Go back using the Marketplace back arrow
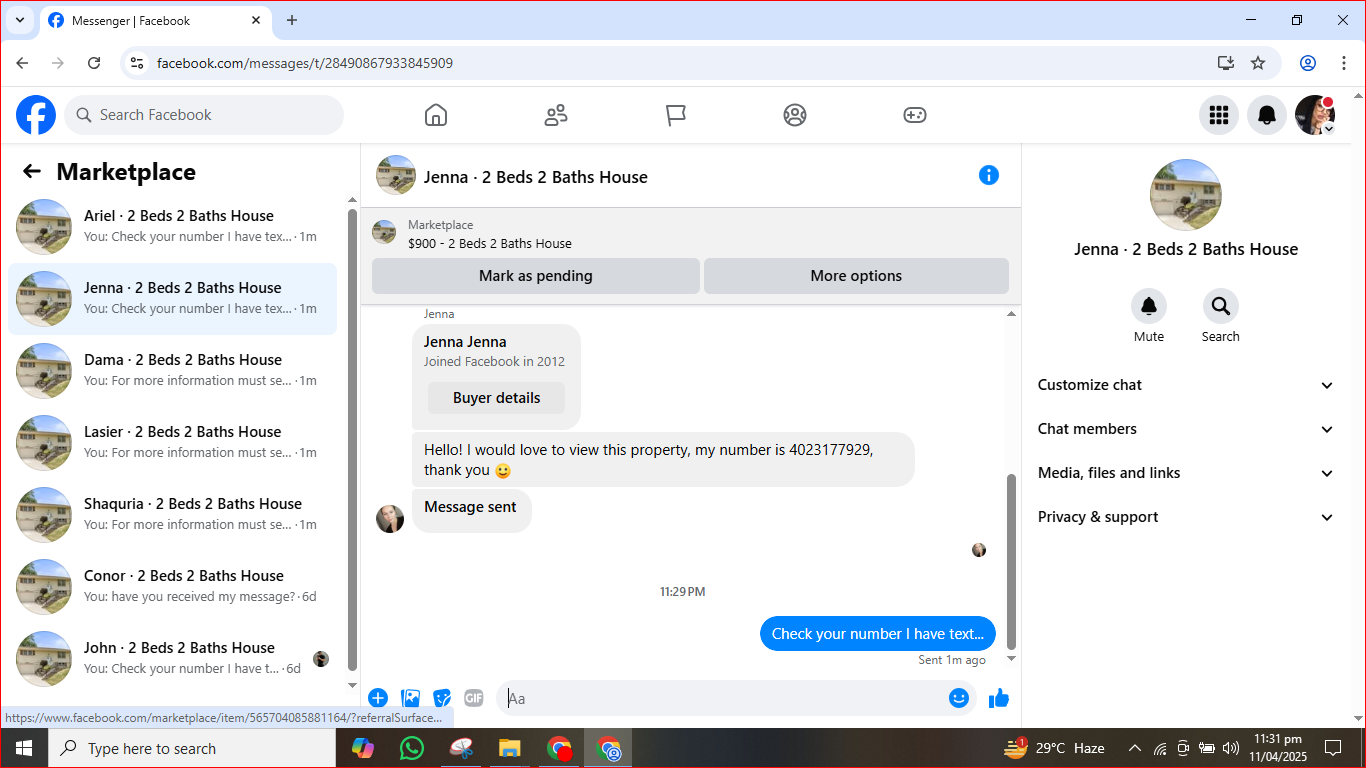Viewport: 1366px width, 768px height. 32,171
